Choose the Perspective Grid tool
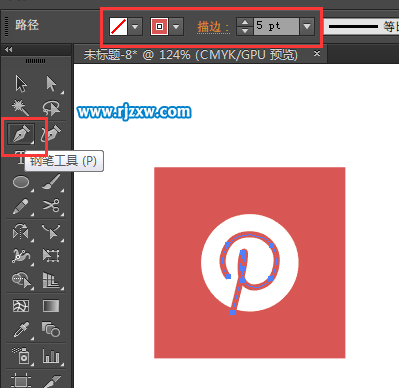The image size is (399, 388). point(51,280)
